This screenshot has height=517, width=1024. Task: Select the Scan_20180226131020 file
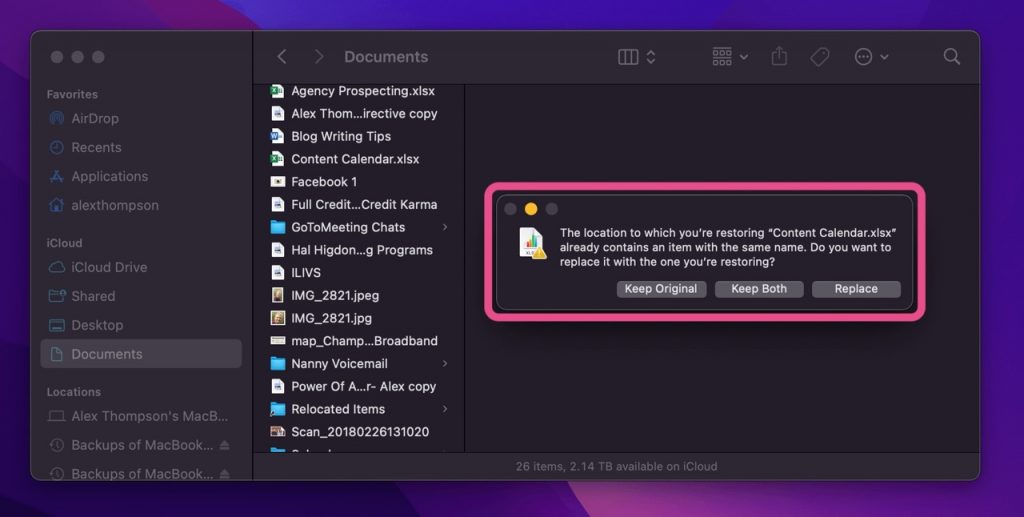359,431
